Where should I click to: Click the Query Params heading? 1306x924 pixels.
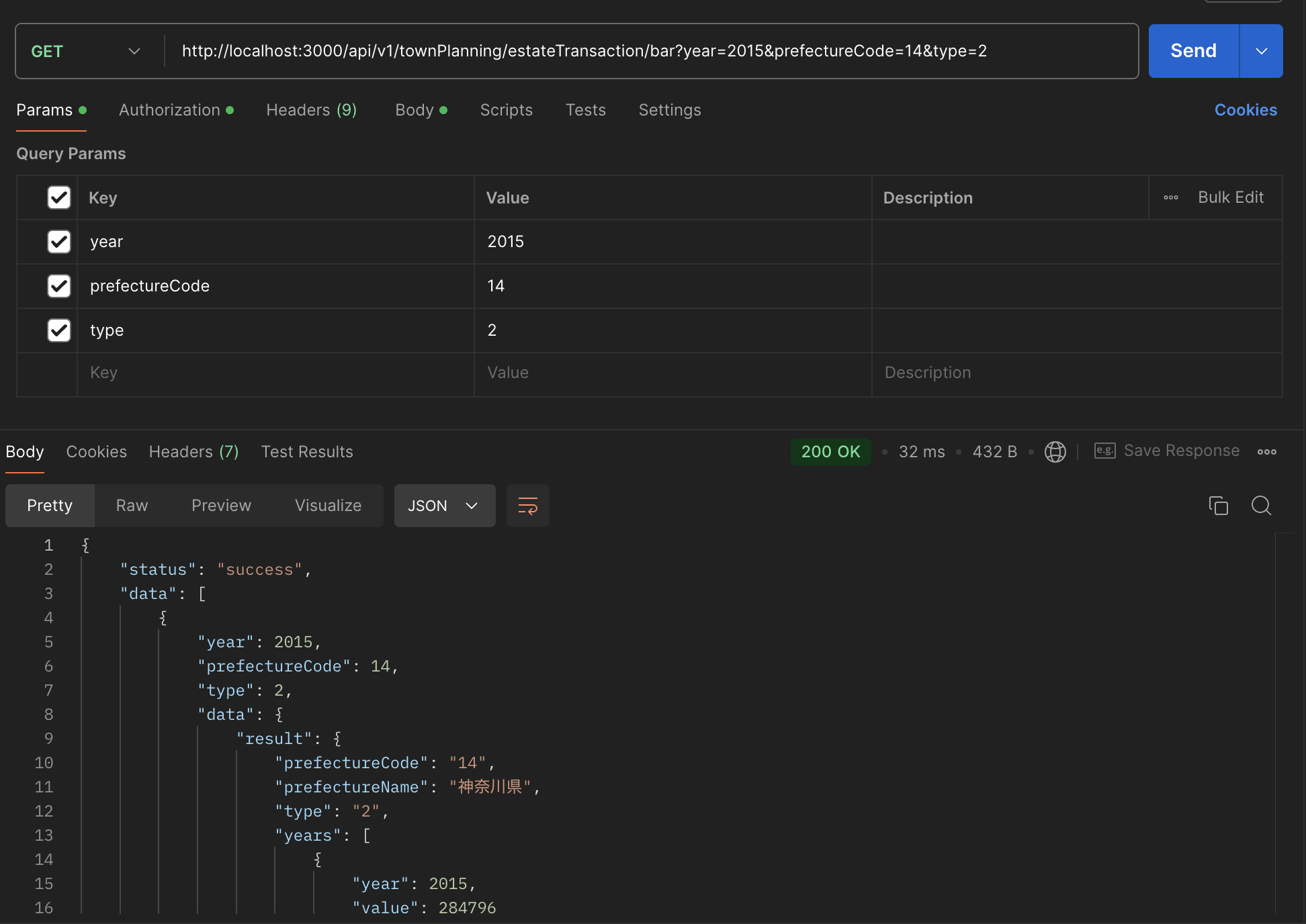[x=71, y=154]
